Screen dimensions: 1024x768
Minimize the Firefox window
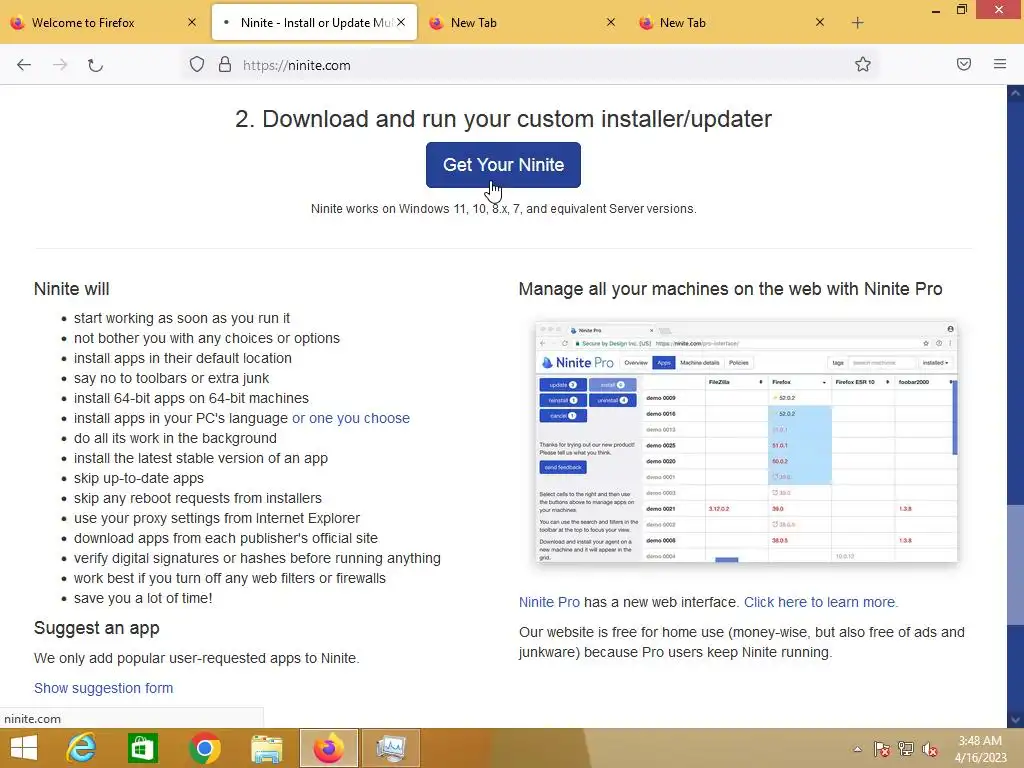point(936,10)
